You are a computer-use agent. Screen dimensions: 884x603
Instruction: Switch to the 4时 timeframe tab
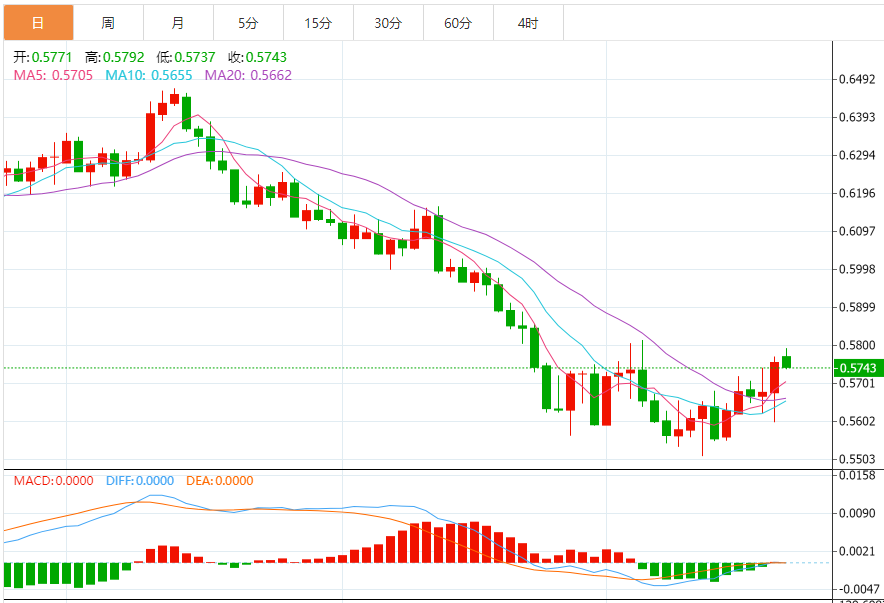528,23
